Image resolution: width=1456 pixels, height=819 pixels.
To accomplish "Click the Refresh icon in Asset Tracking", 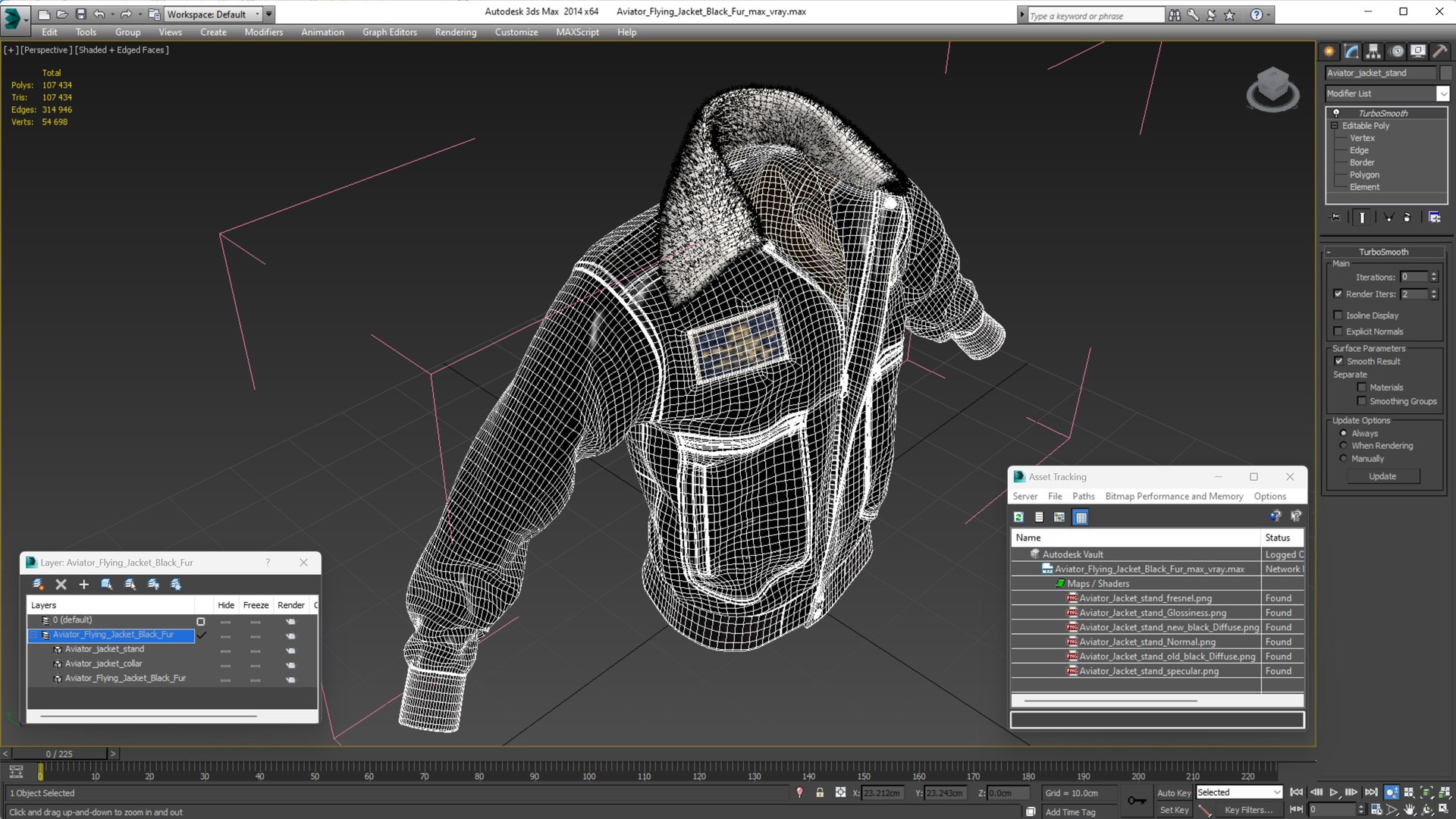I will [x=1018, y=517].
